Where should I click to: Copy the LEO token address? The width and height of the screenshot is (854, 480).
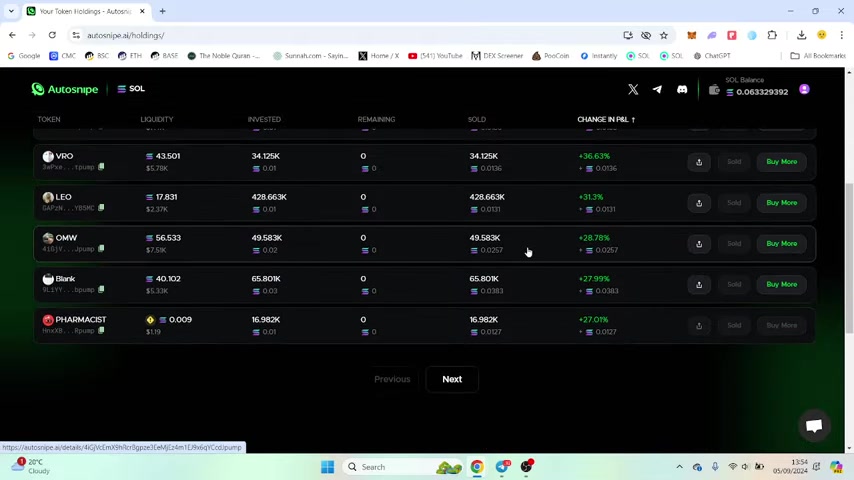click(101, 208)
